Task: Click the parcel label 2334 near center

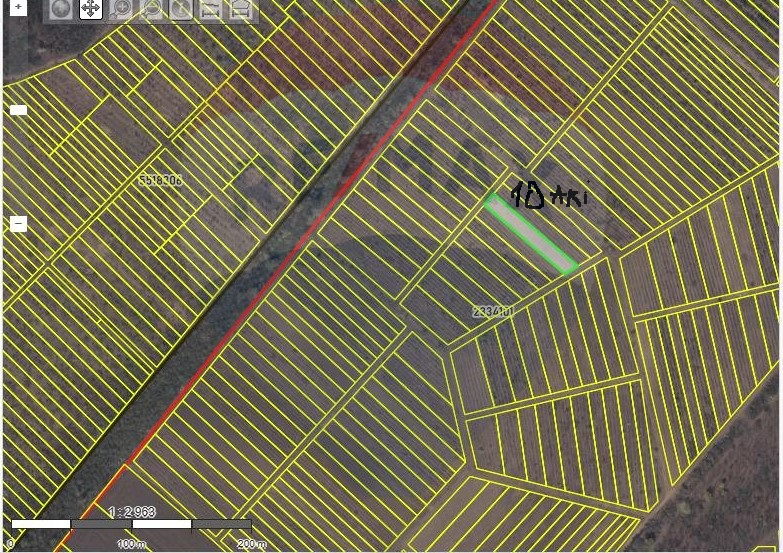Action: [492, 312]
